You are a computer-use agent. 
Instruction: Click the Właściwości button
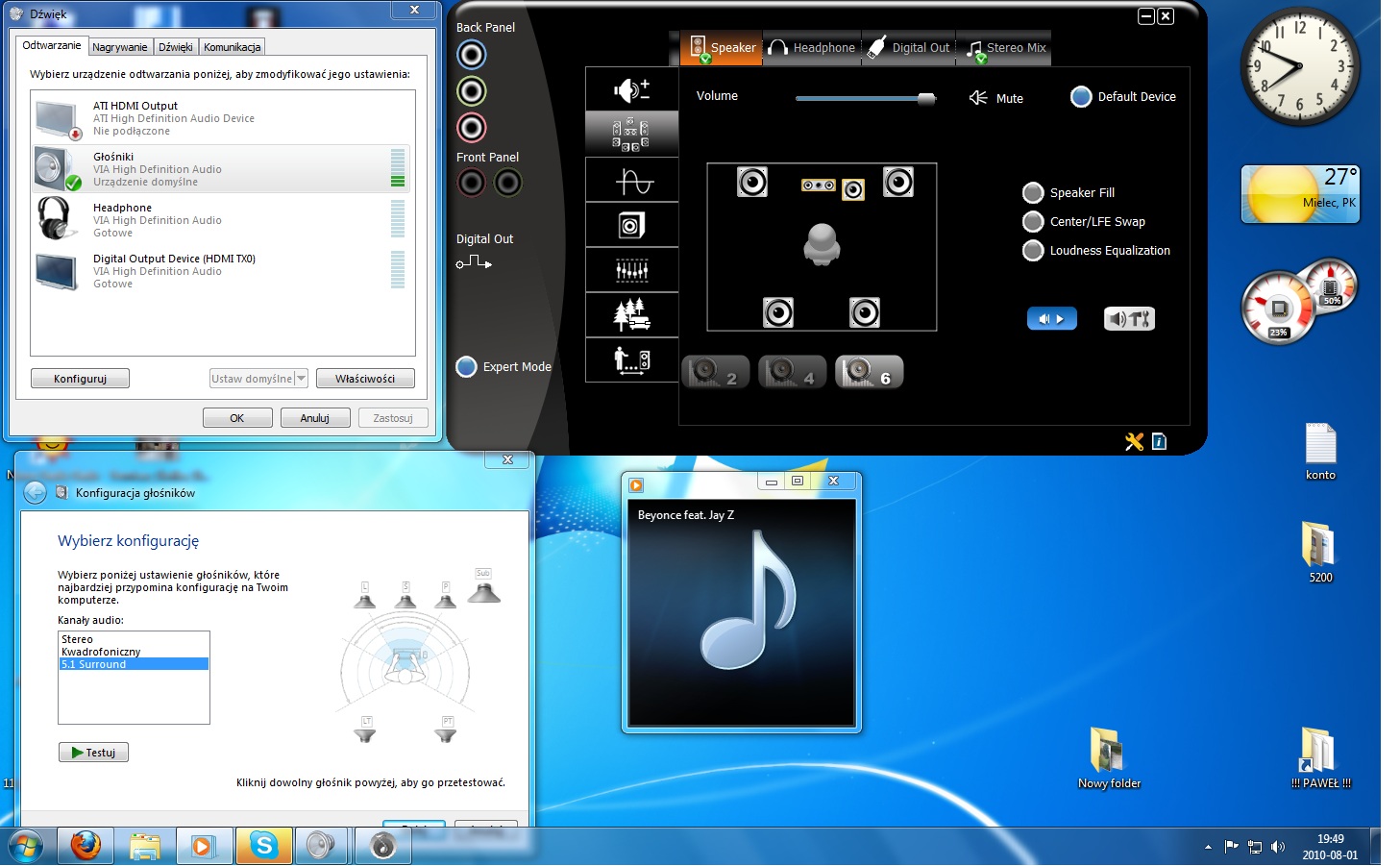(x=365, y=379)
